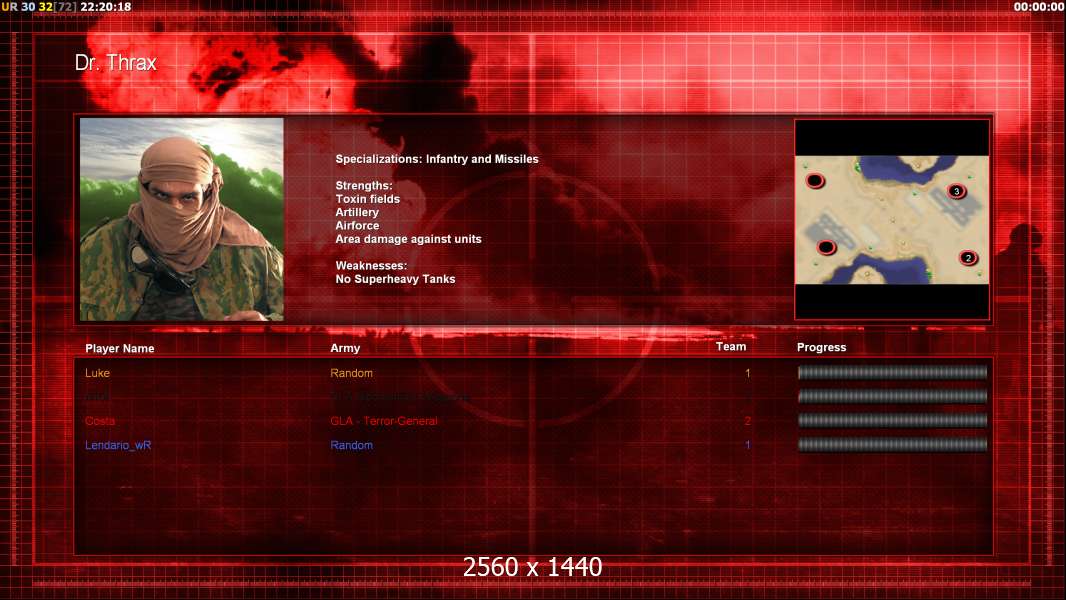The width and height of the screenshot is (1066, 600).
Task: Click Lendario_wR's team number 1
Action: [747, 445]
